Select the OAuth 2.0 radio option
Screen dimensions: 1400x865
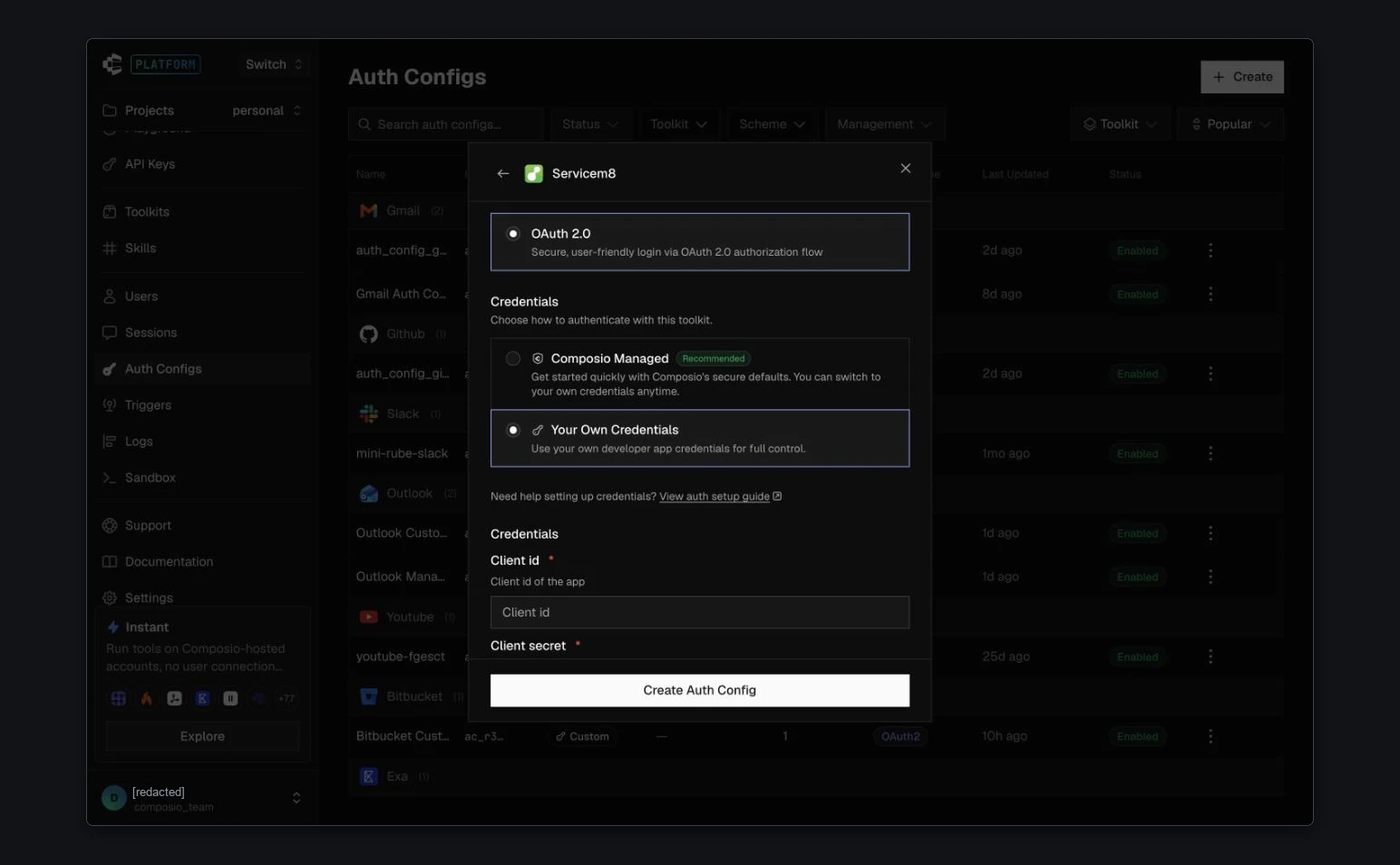pyautogui.click(x=513, y=234)
